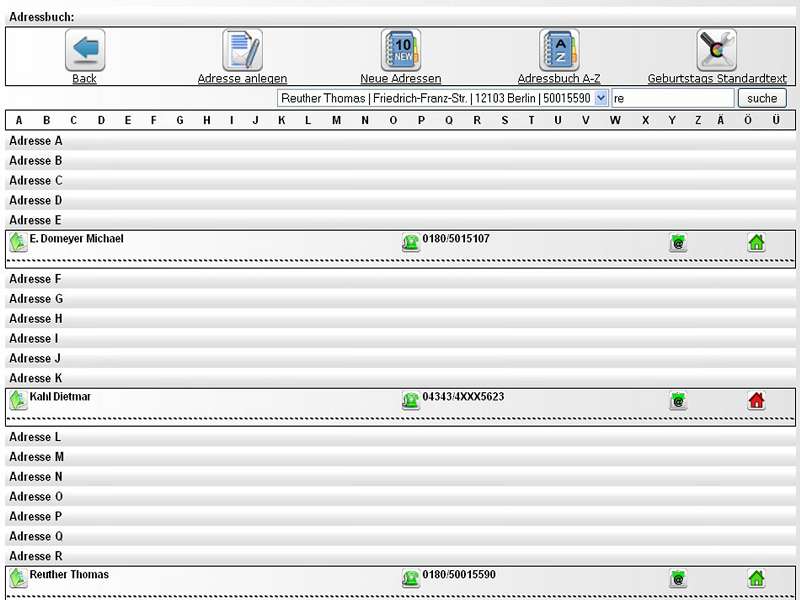
Task: Click the email icon for Reuther Thomas
Action: click(678, 578)
